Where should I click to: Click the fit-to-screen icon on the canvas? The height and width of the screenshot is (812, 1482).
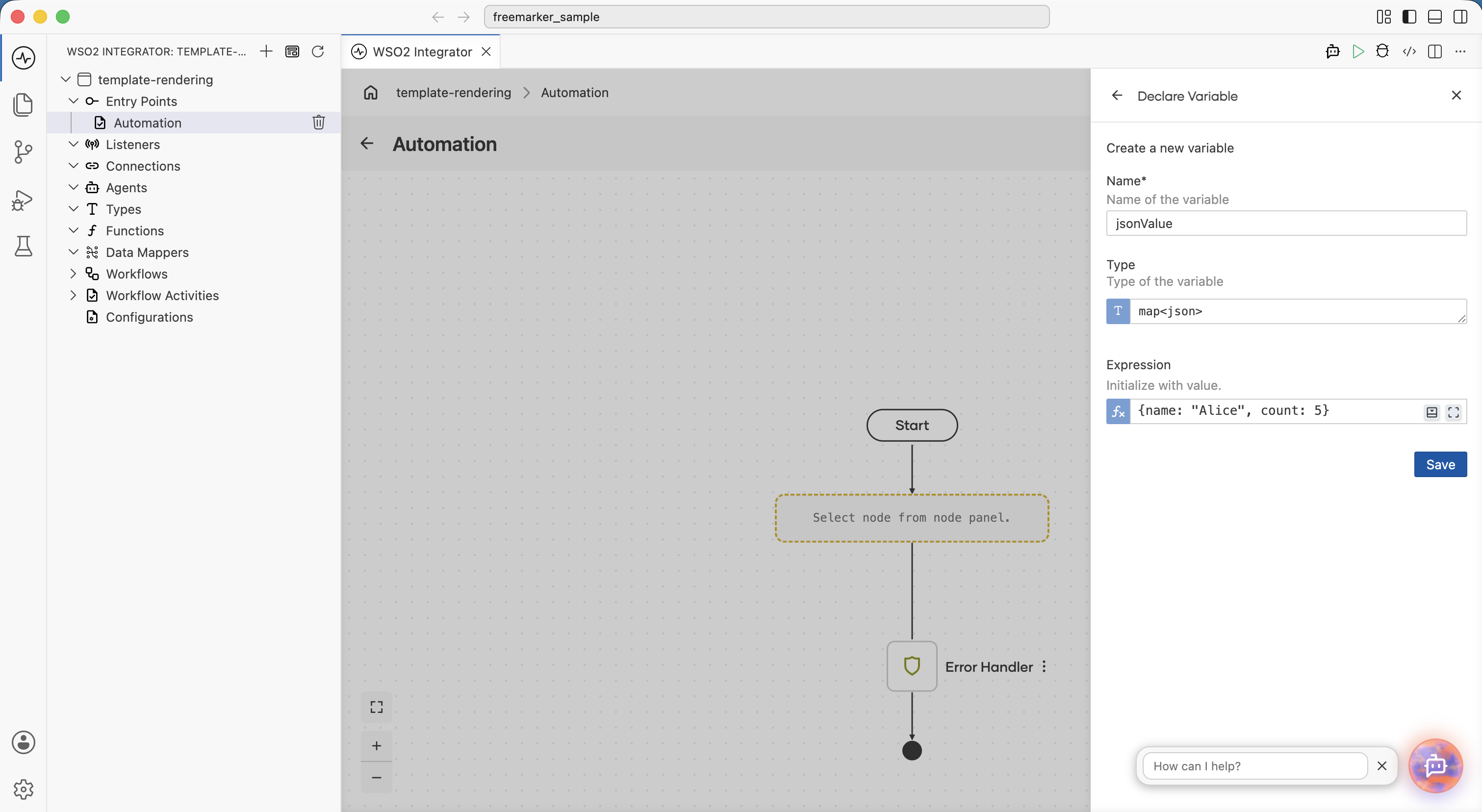376,707
